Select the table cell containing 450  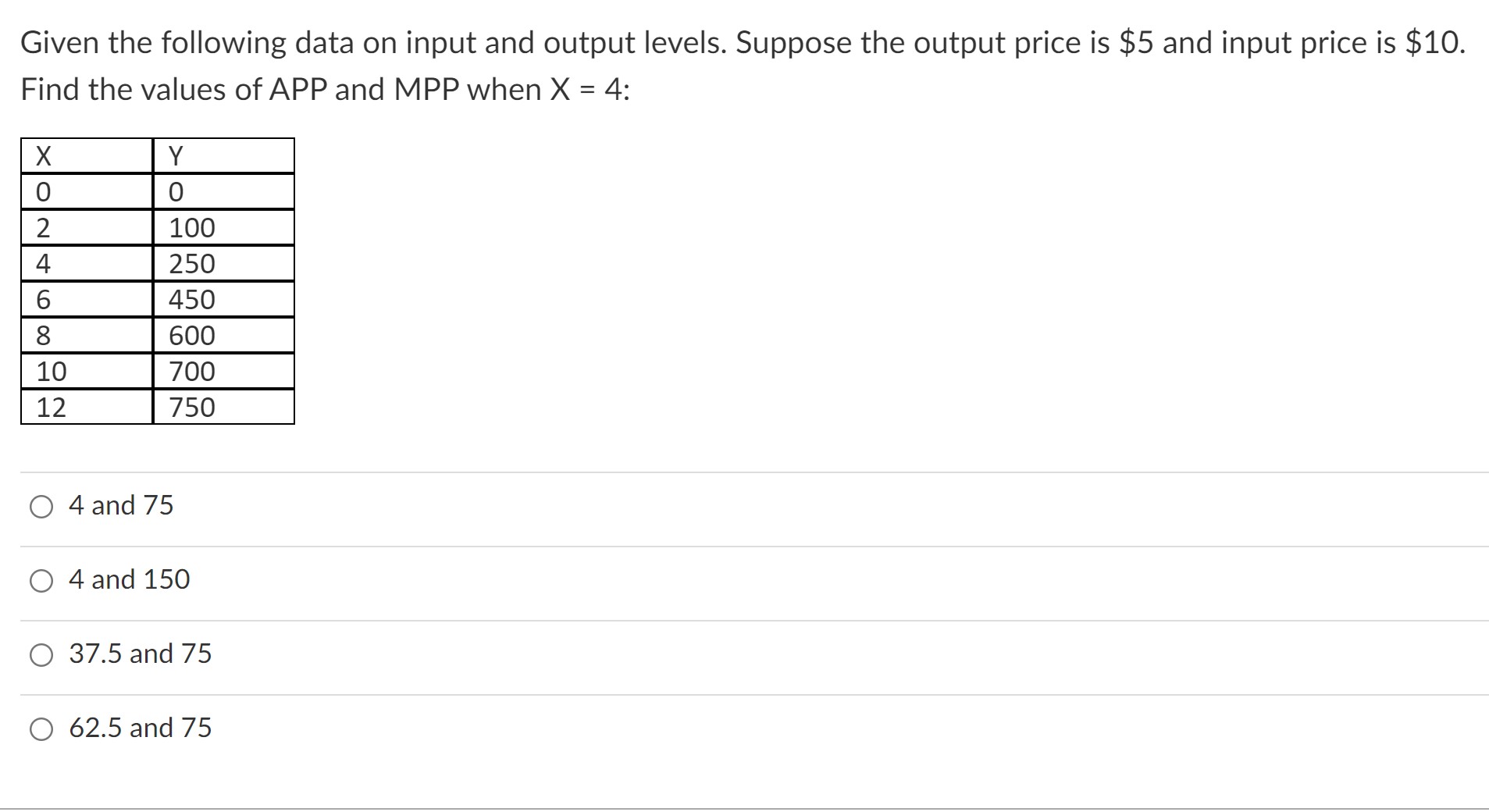click(x=222, y=299)
